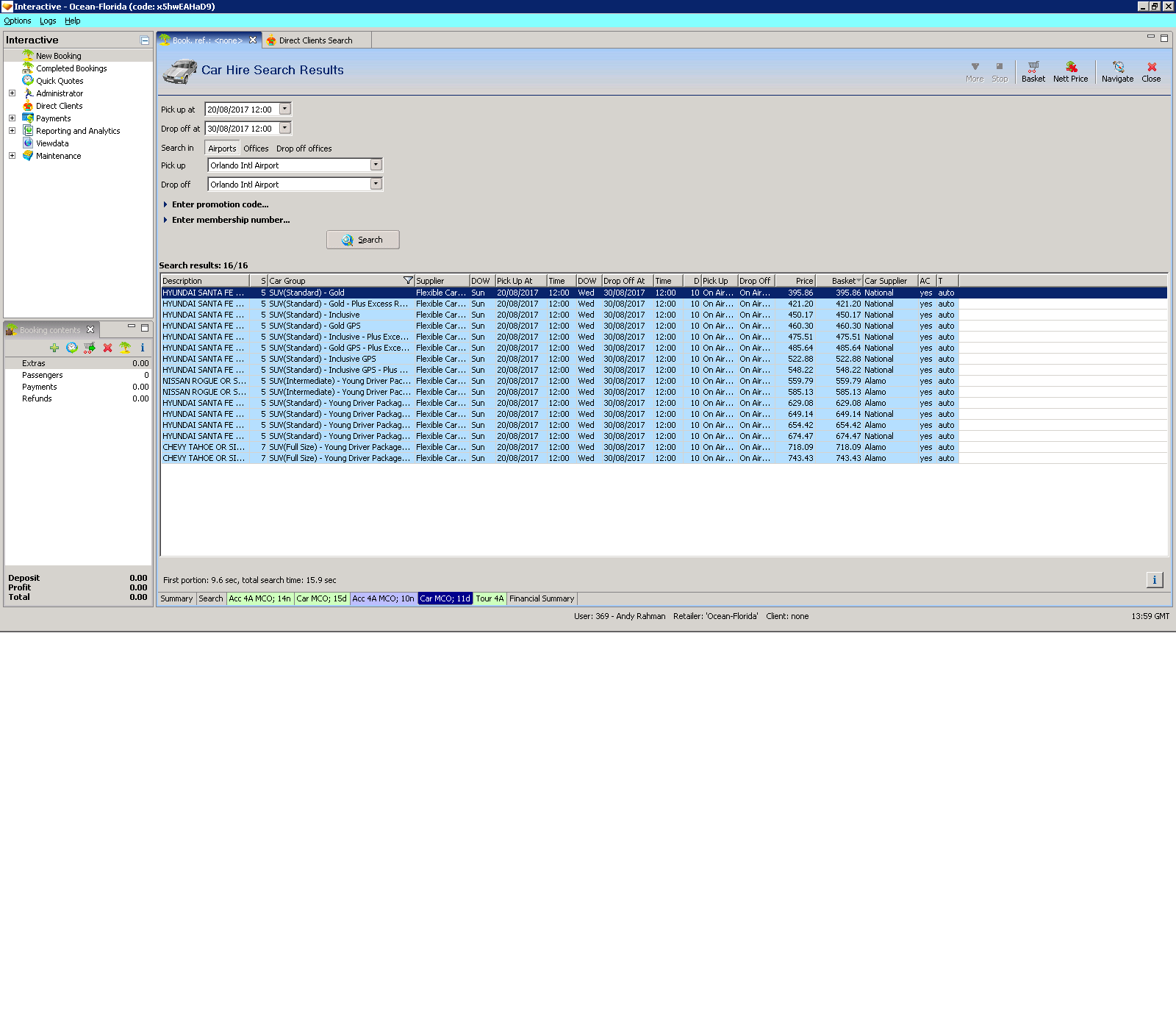Open Quick Quotes in the tree
Screen dimensions: 1176x1030
(60, 81)
